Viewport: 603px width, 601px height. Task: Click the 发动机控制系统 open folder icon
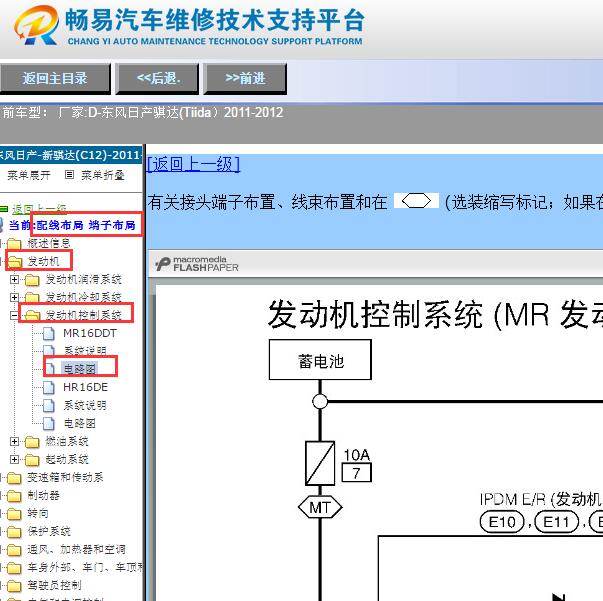[x=32, y=316]
